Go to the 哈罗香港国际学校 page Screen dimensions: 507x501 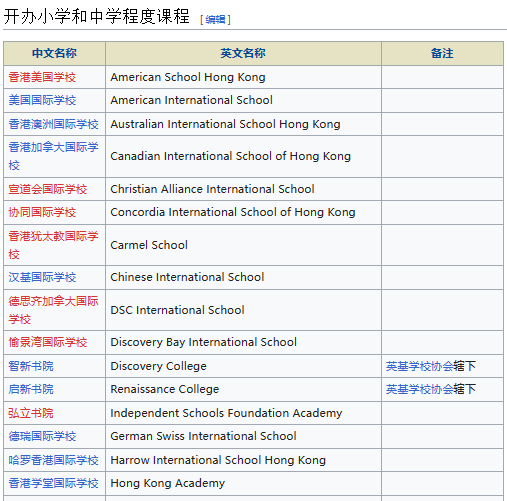click(53, 460)
